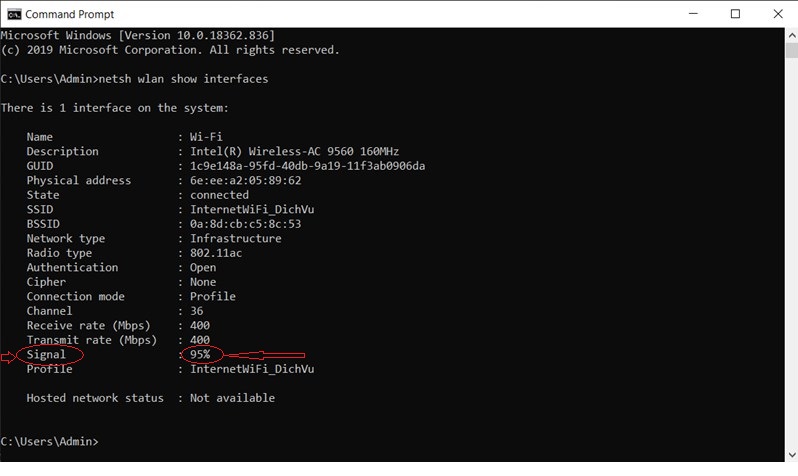The image size is (798, 476).
Task: Click the empty prompt line C:\Users\Admin>
Action: pos(49,441)
